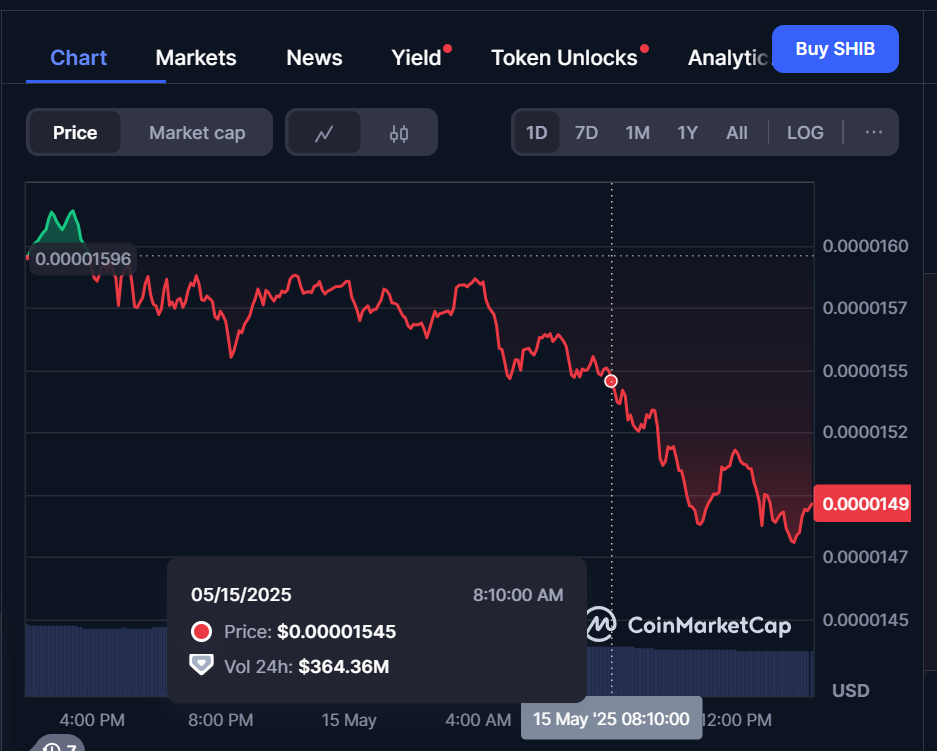Click the 12:00 PM time axis label
The image size is (937, 751).
[x=737, y=720]
